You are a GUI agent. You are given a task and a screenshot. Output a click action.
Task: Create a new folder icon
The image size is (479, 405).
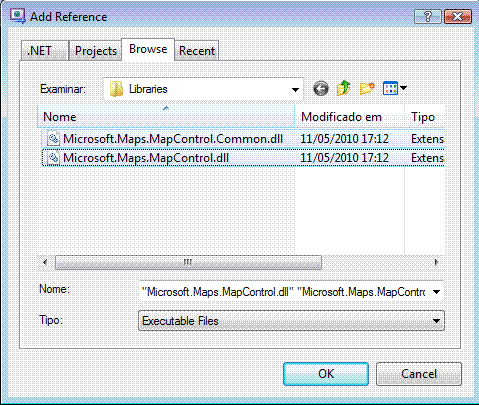click(367, 89)
